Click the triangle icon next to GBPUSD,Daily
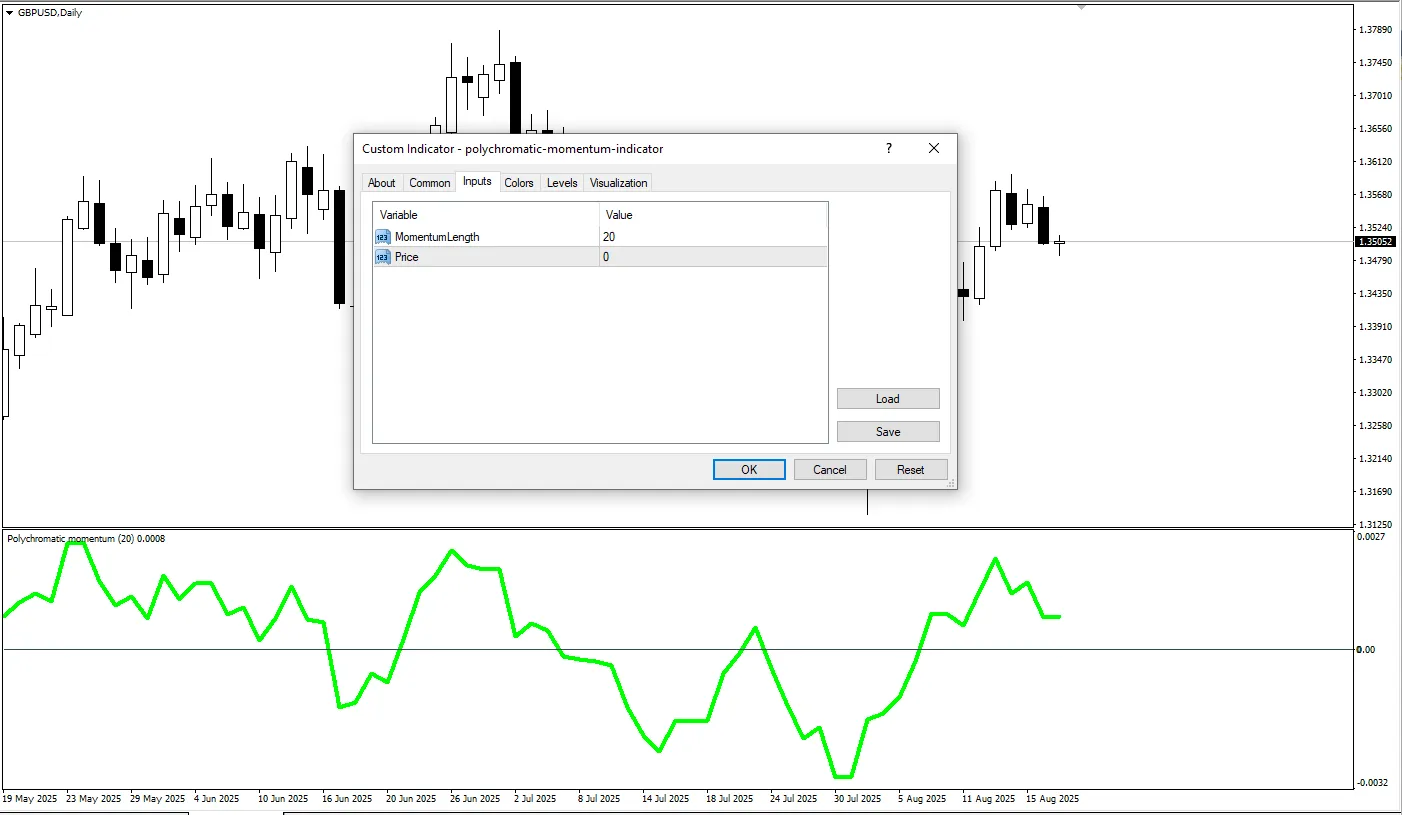 [10, 12]
